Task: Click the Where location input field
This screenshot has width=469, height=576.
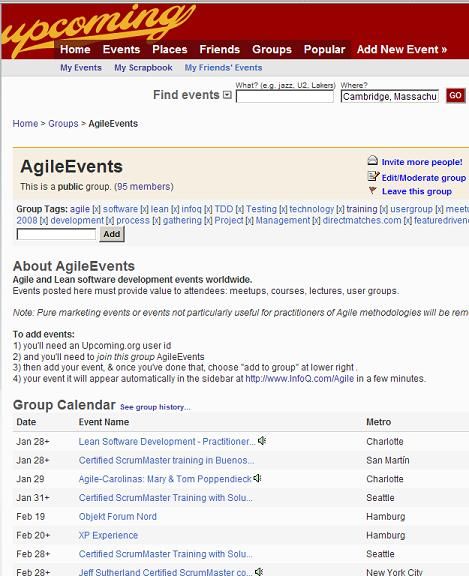Action: [390, 97]
